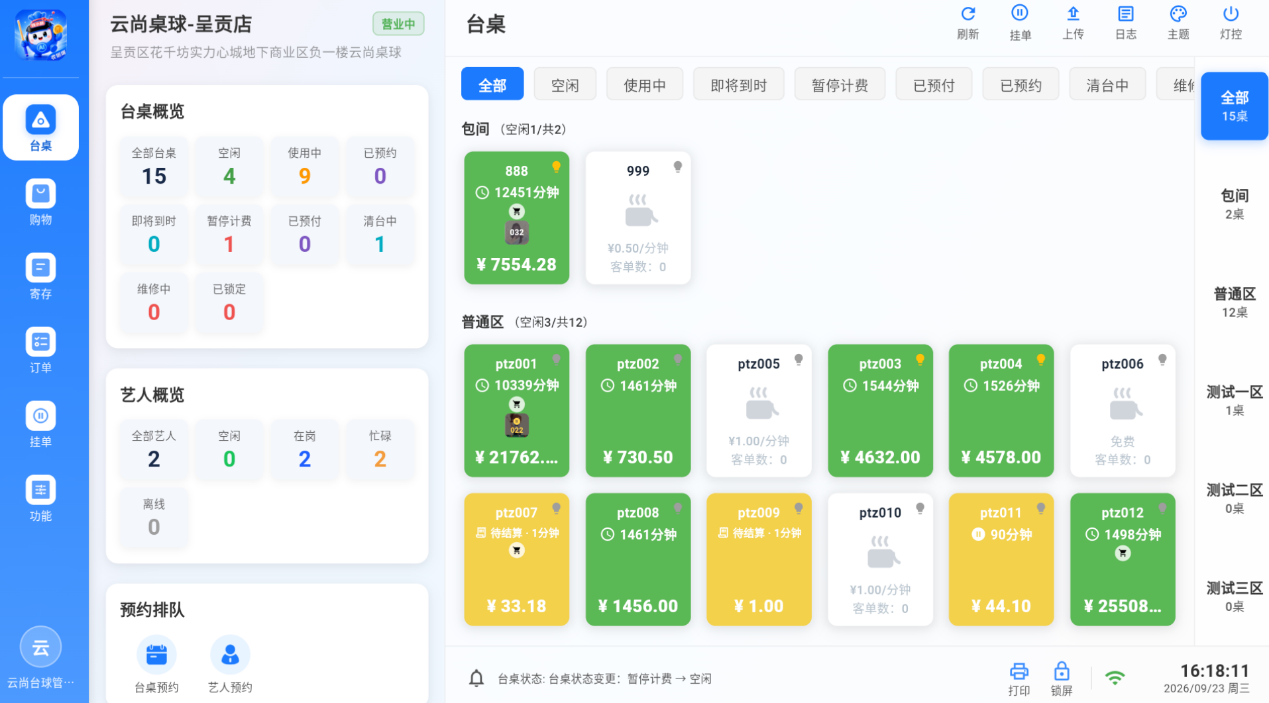
Task: Select the 暂停计费 filter tab
Action: pyautogui.click(x=840, y=84)
